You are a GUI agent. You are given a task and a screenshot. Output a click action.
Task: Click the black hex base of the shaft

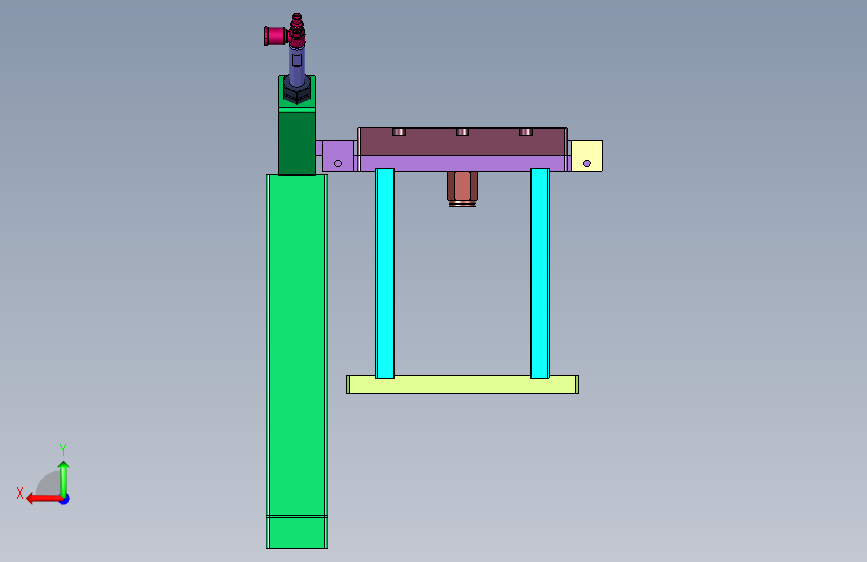click(x=297, y=92)
